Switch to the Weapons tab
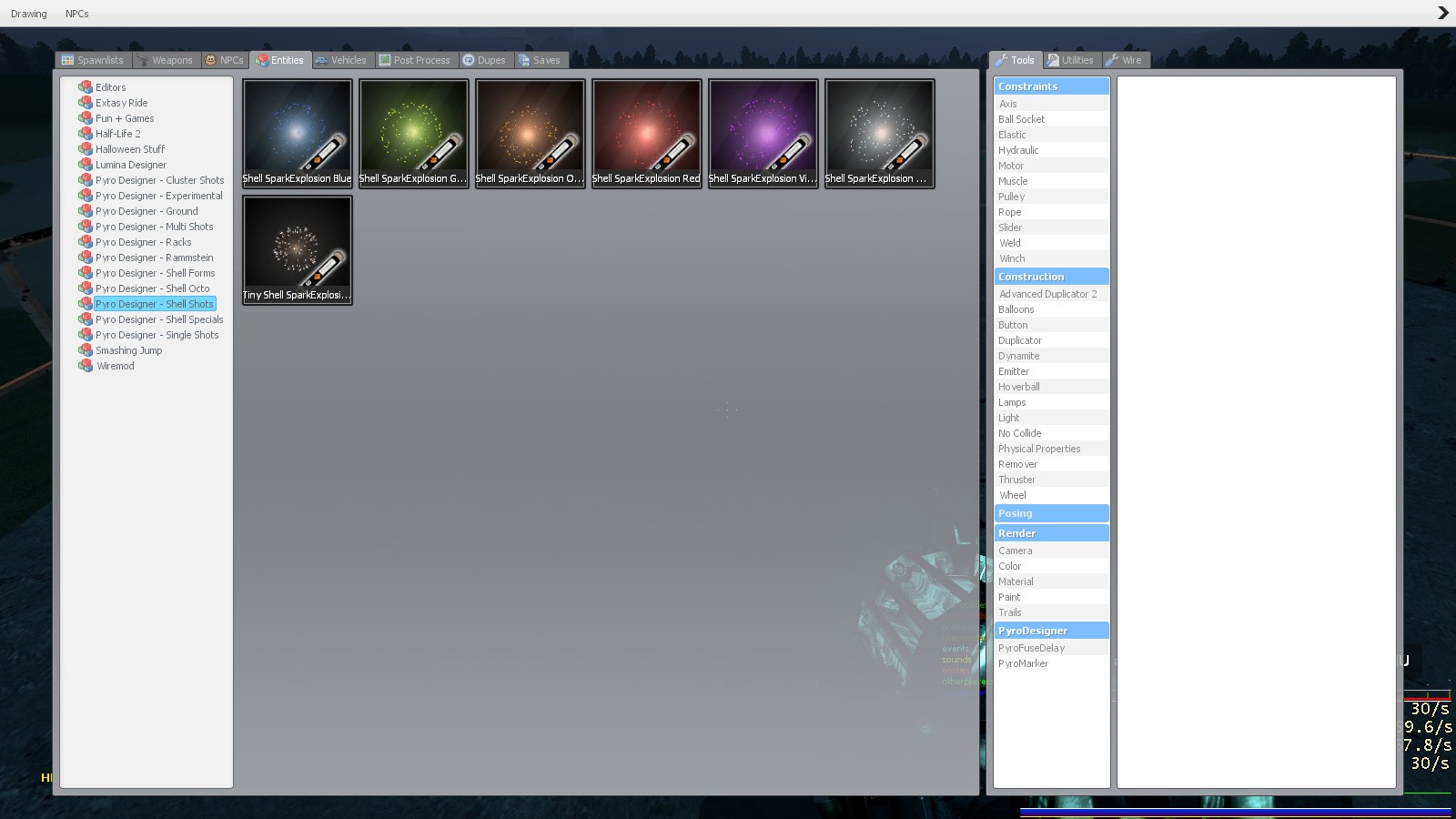This screenshot has height=819, width=1456. [x=165, y=60]
